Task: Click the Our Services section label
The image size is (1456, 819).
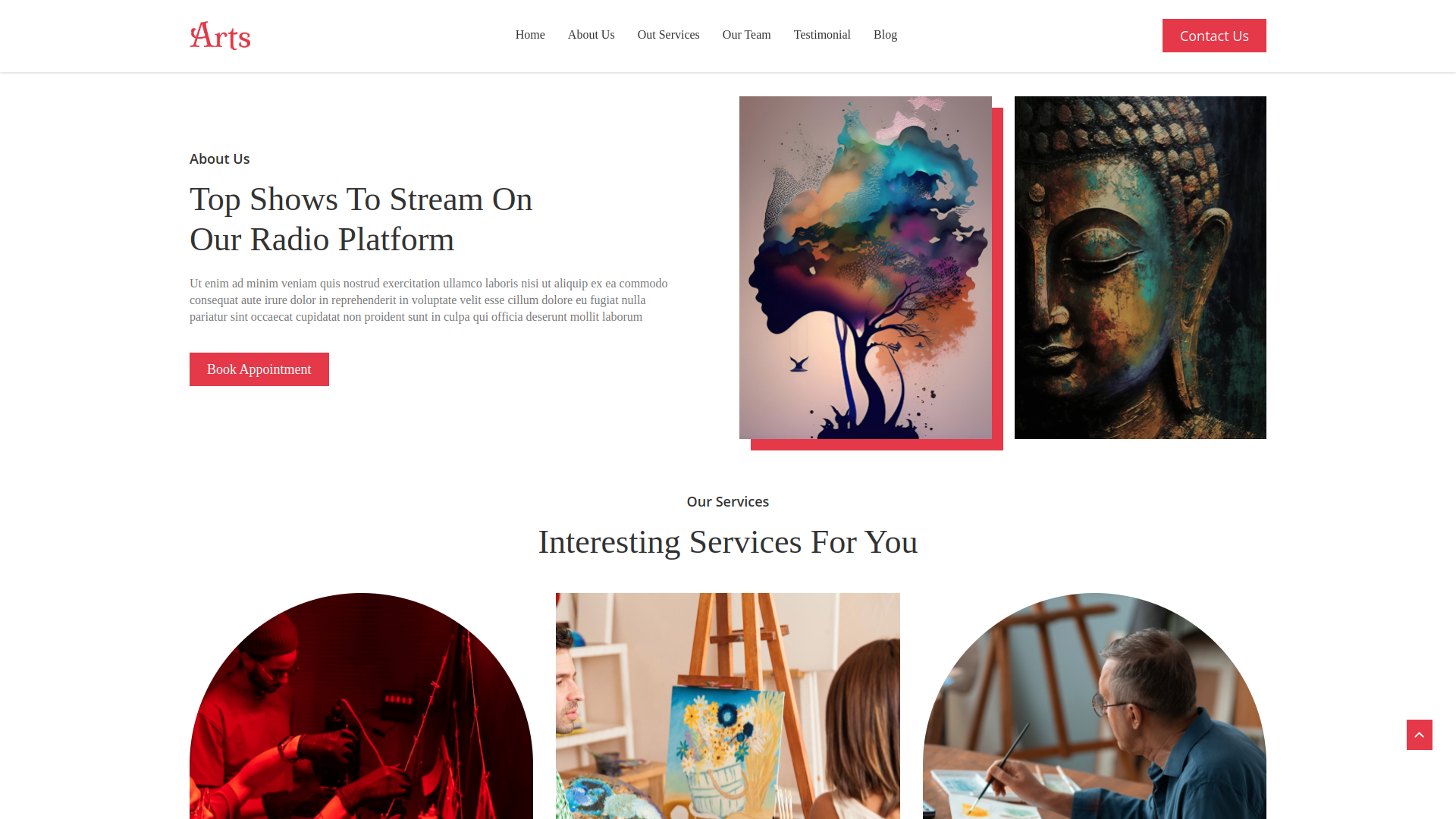Action: point(728,501)
